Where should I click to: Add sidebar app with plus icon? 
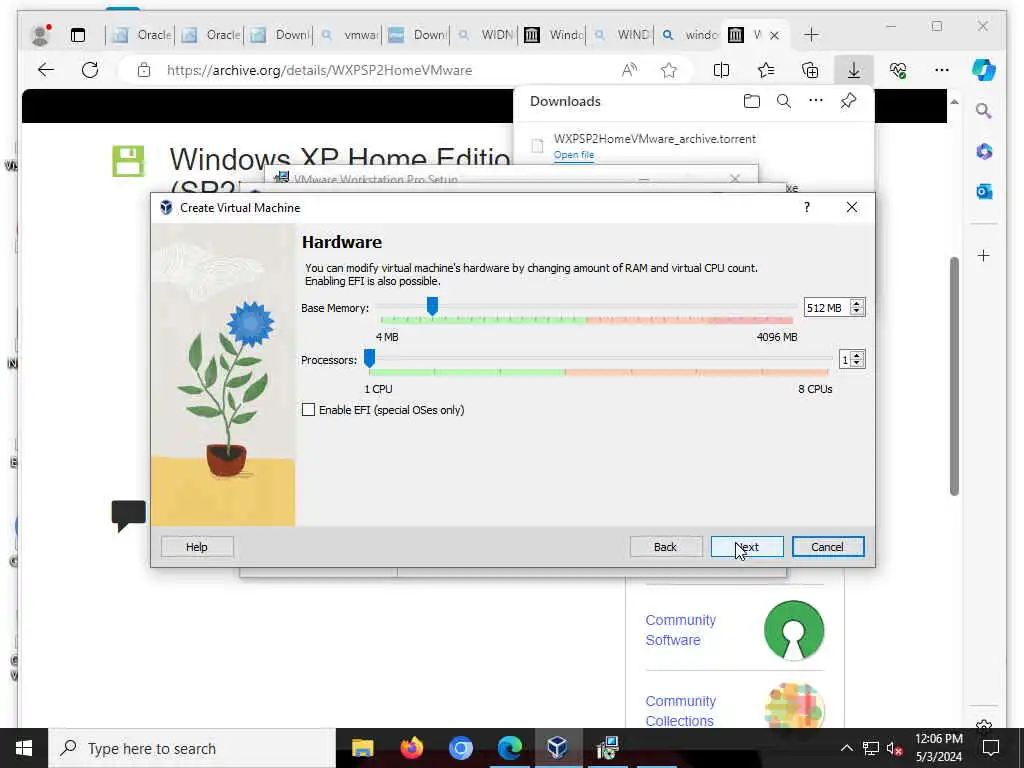coord(984,255)
